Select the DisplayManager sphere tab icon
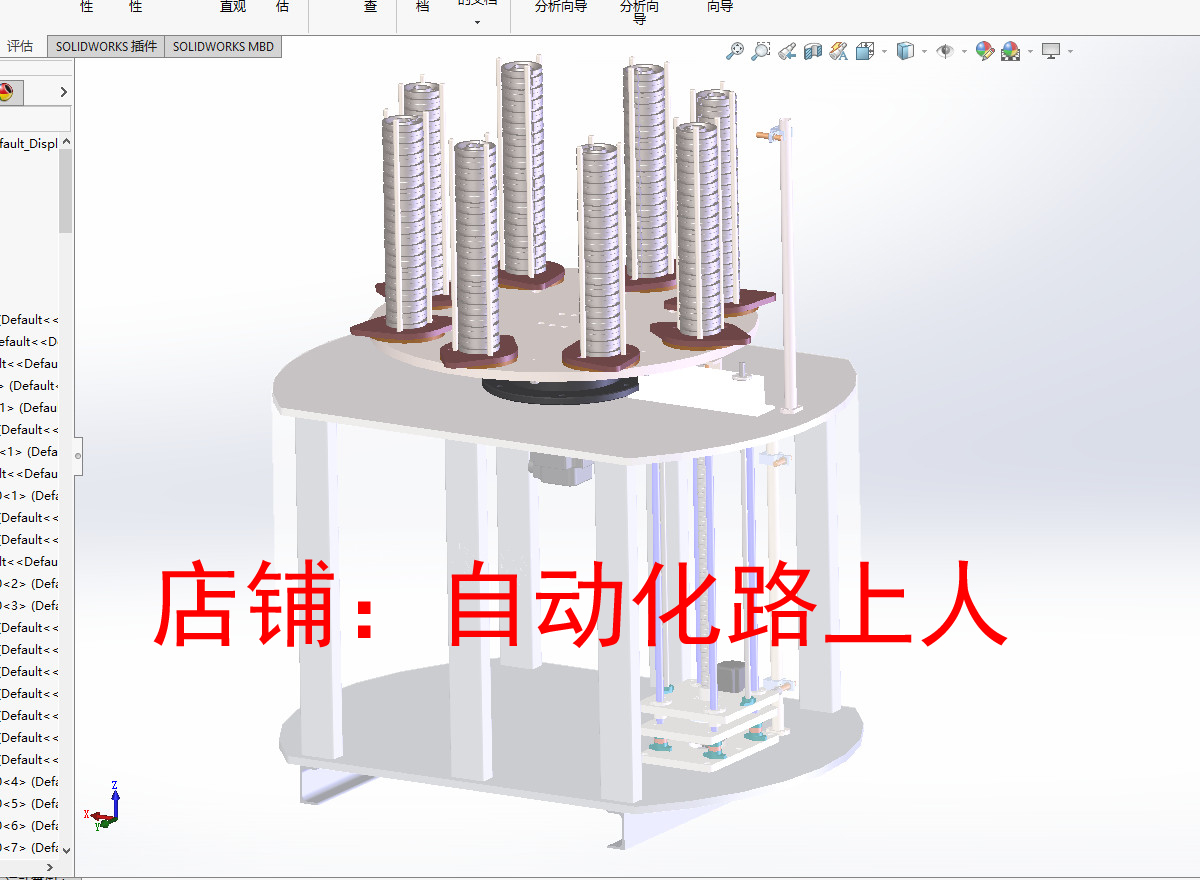The image size is (1200, 880). [5, 92]
